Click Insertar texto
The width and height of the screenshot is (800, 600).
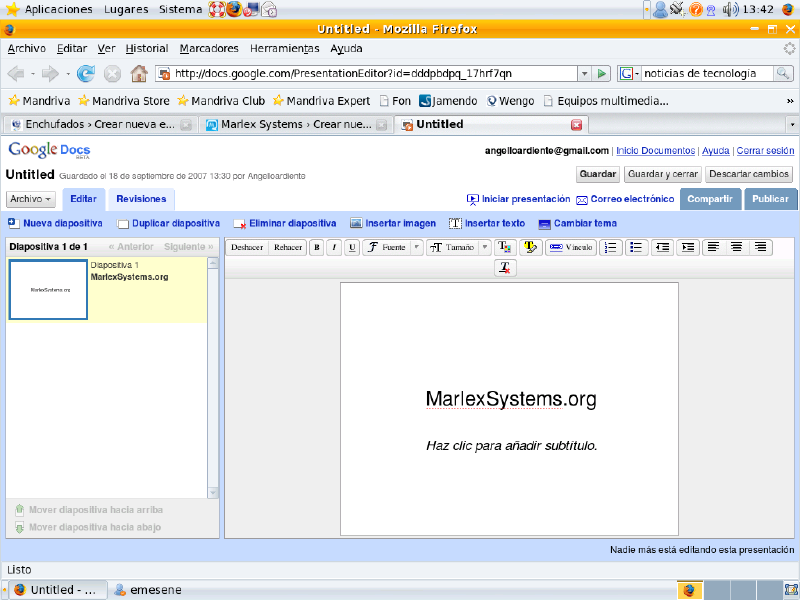pyautogui.click(x=487, y=223)
